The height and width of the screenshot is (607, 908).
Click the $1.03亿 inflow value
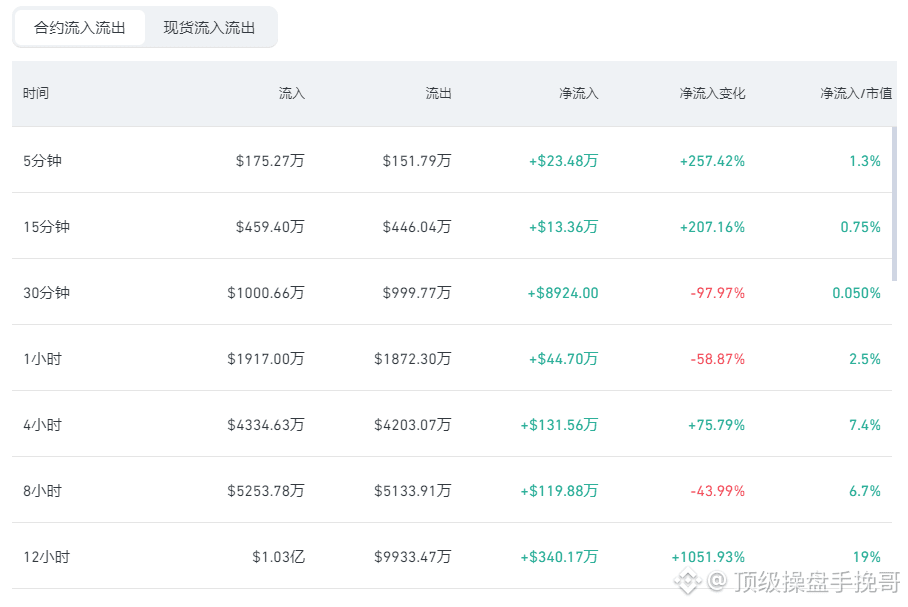coord(278,557)
